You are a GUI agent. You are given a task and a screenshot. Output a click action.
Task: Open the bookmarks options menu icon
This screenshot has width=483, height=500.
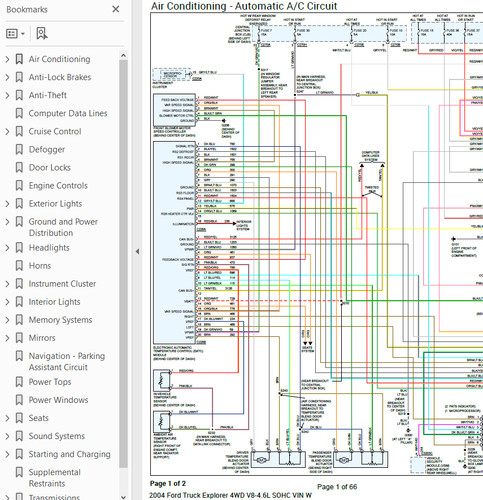coord(15,34)
